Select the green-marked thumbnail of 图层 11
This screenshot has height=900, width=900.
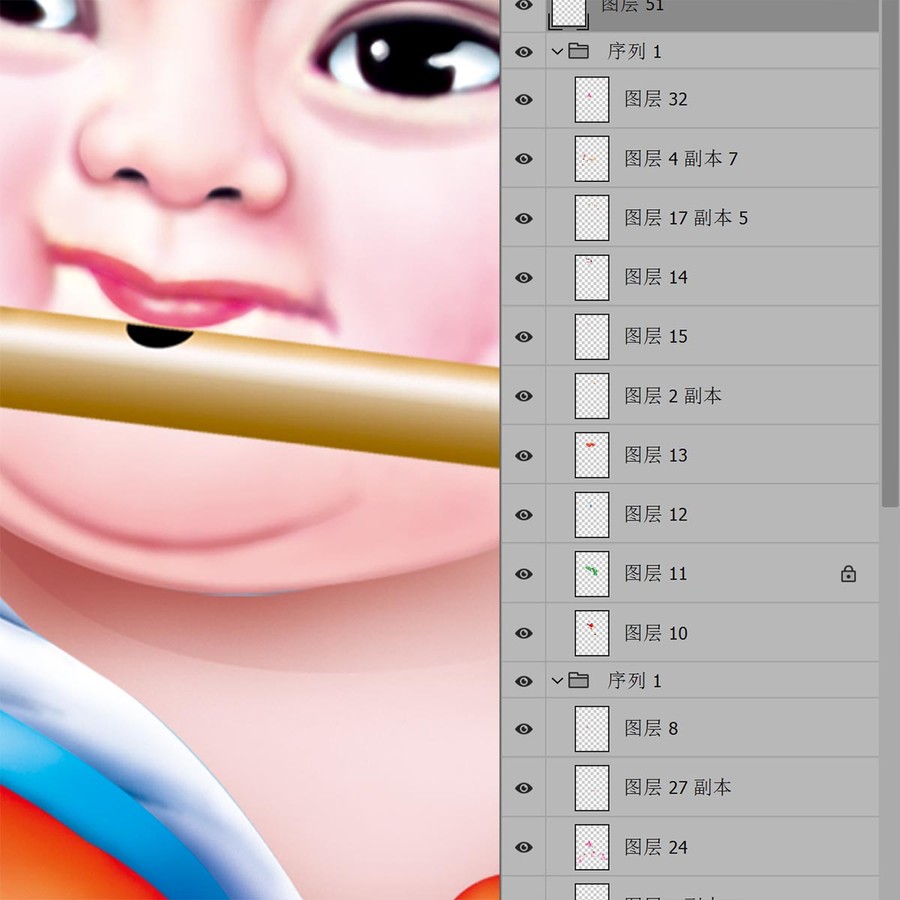pos(592,574)
